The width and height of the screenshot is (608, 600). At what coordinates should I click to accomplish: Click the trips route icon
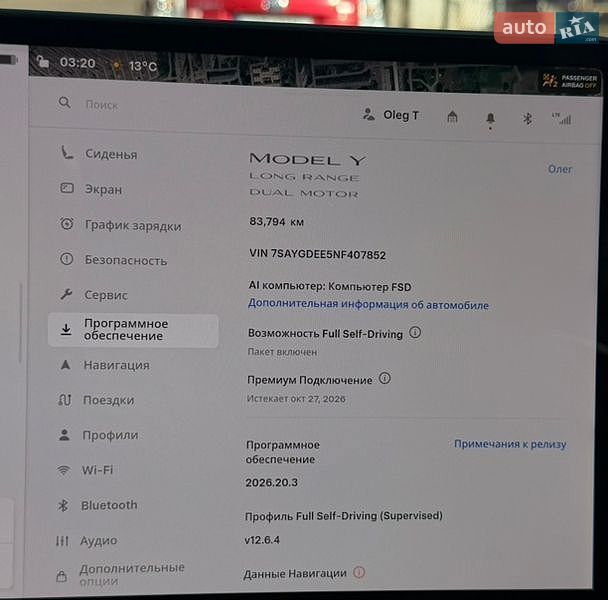tap(65, 399)
